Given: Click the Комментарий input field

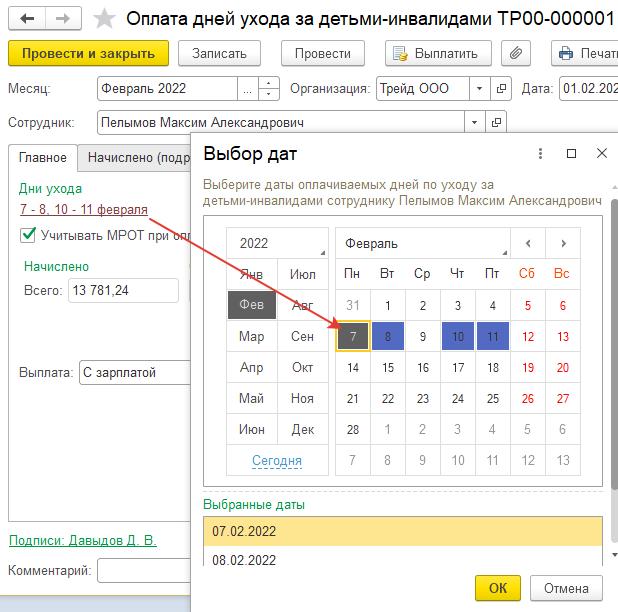Looking at the screenshot, I should click(144, 570).
